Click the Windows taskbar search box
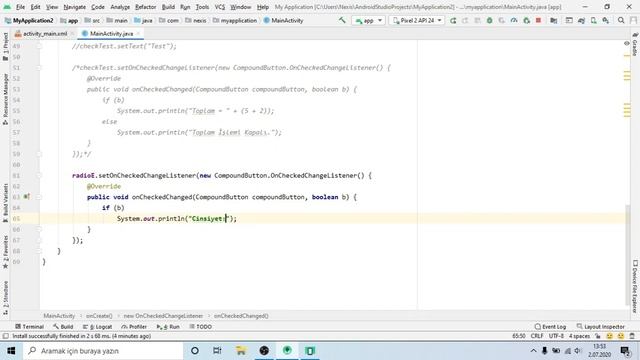 (103, 351)
